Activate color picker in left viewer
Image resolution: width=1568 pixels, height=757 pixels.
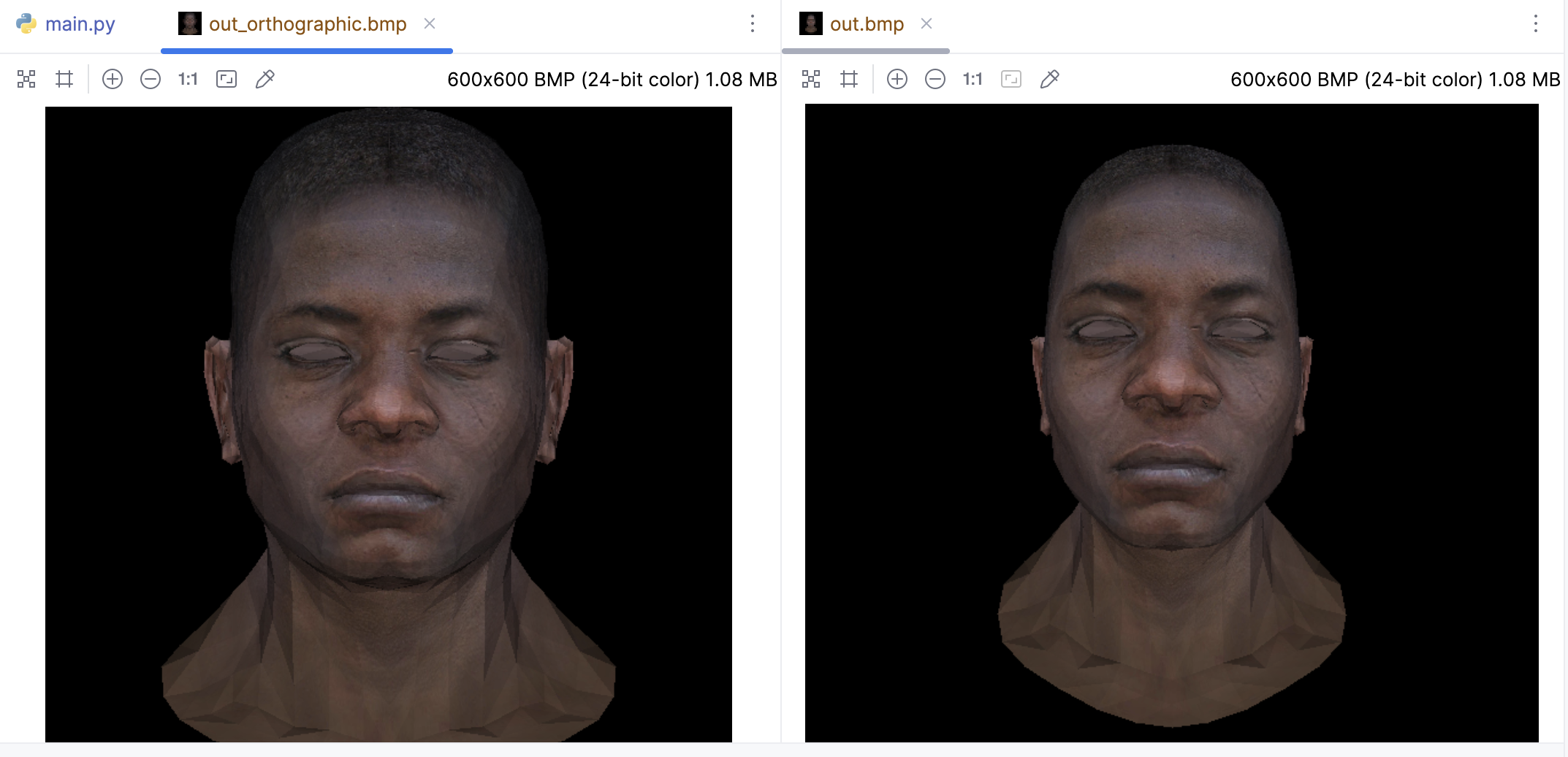coord(265,79)
